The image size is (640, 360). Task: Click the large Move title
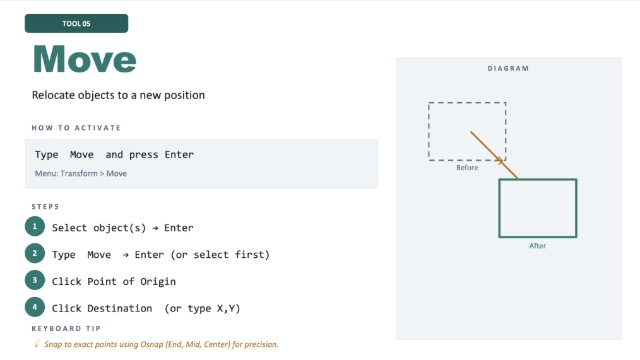(x=84, y=60)
